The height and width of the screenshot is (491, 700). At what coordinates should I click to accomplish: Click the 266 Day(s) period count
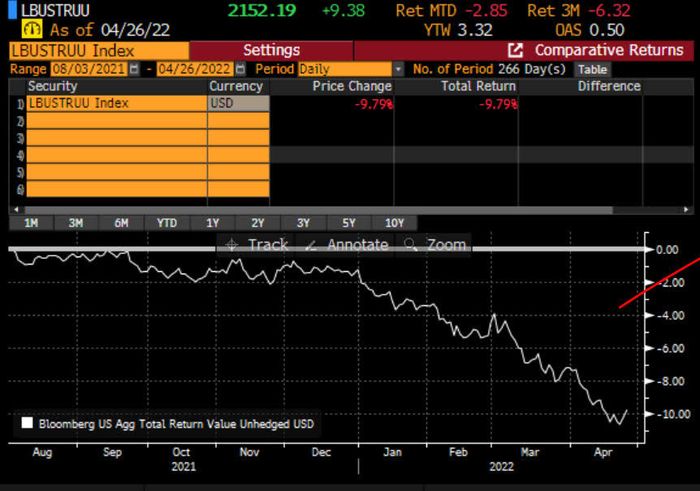pos(532,69)
